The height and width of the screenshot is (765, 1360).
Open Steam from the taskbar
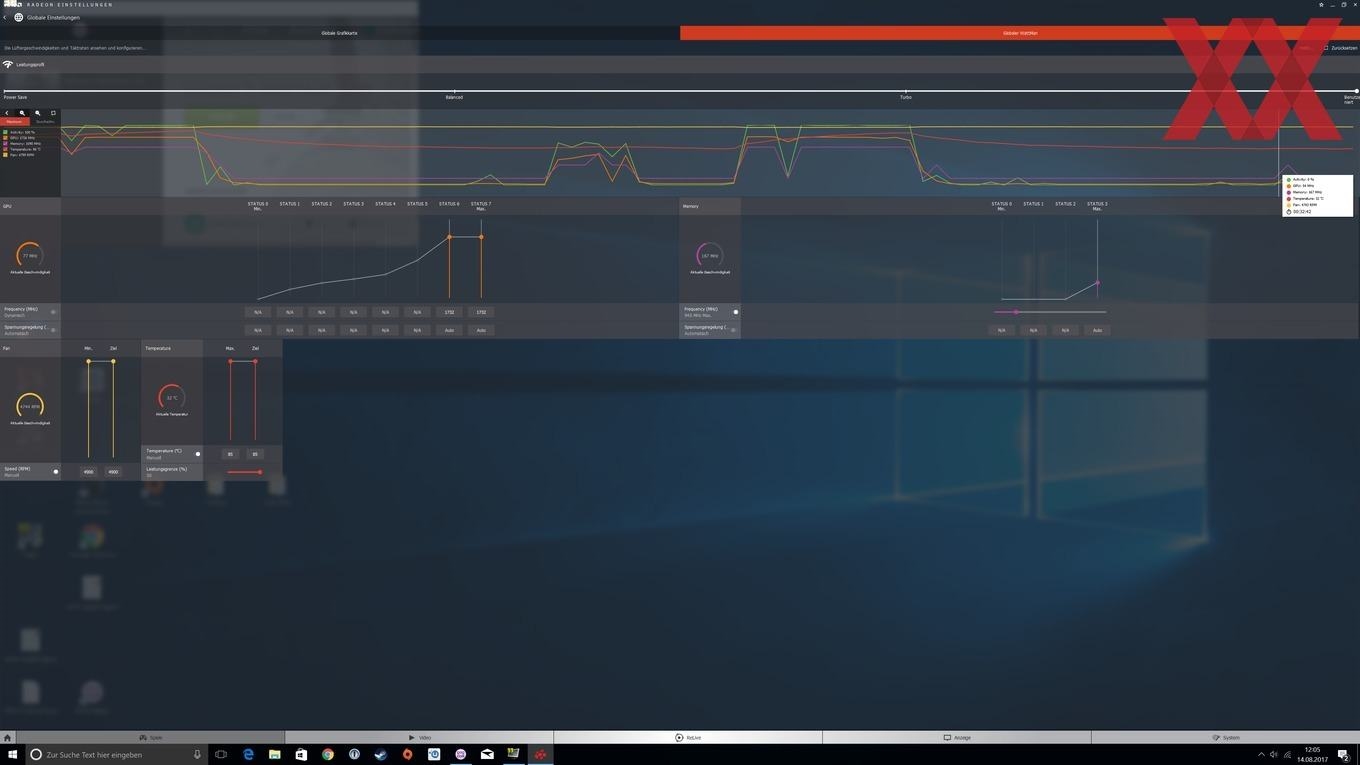coord(380,755)
